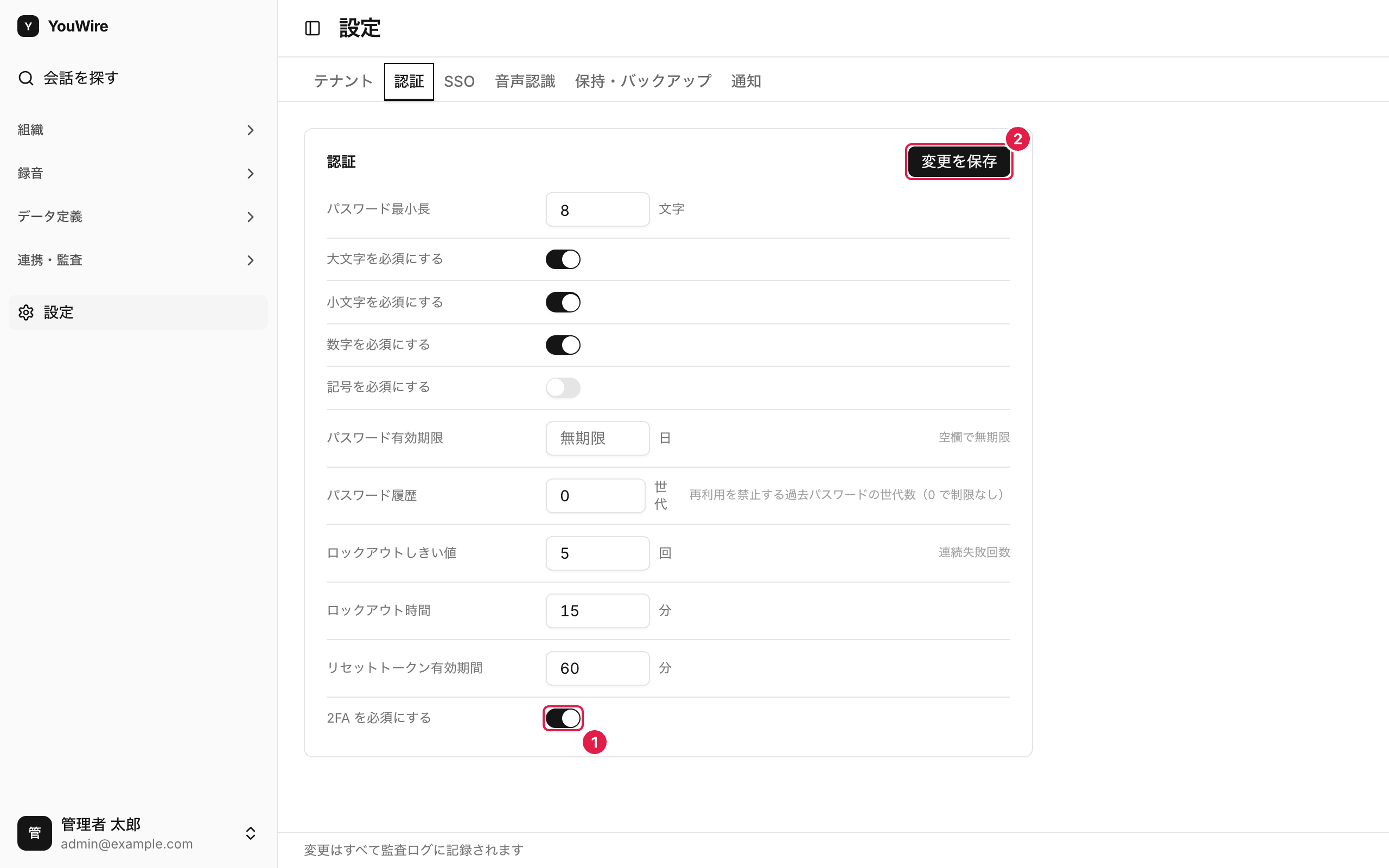Viewport: 1389px width, 868px height.
Task: Click the gear icon beside 設定
Action: pos(26,312)
